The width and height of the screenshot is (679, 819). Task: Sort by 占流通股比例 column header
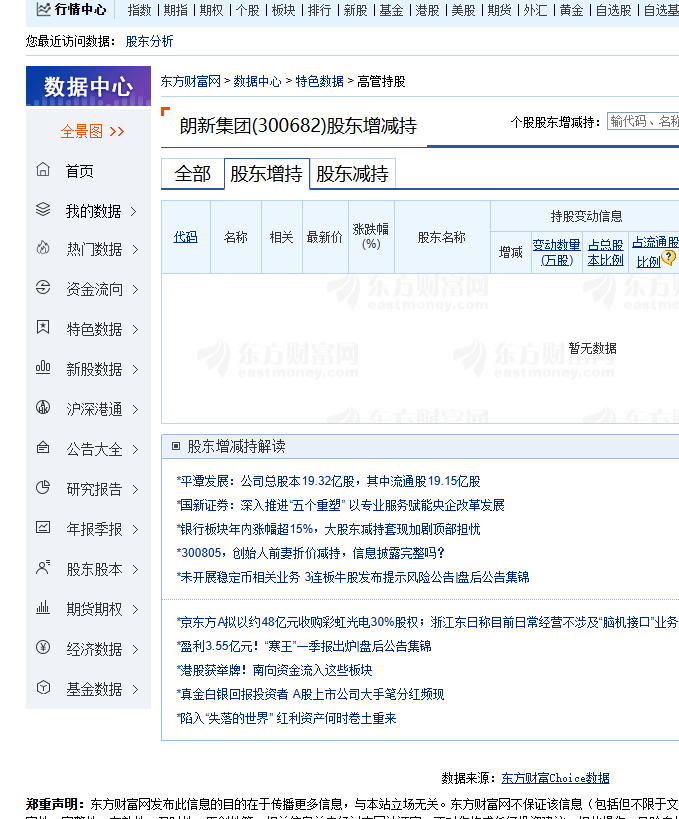(x=655, y=252)
